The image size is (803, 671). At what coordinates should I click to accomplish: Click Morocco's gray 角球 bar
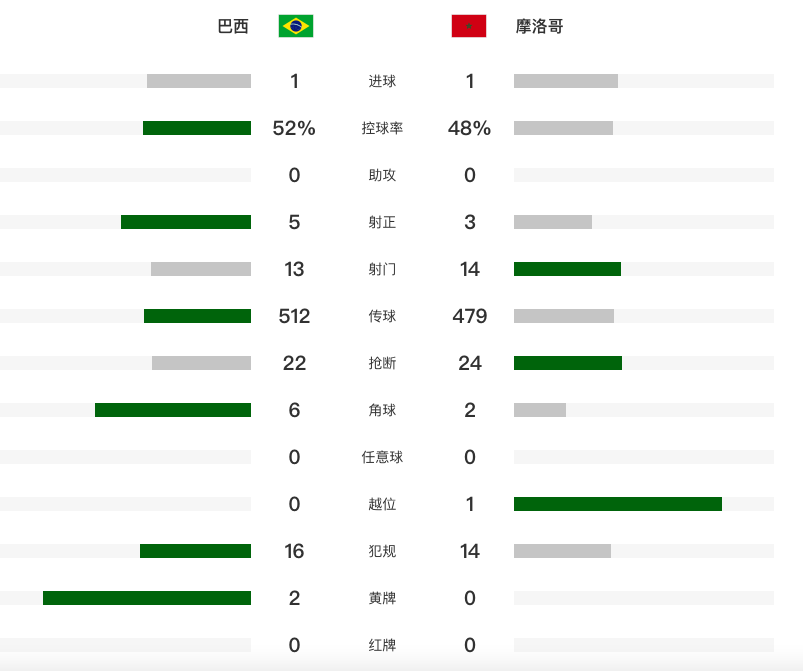[x=540, y=410]
